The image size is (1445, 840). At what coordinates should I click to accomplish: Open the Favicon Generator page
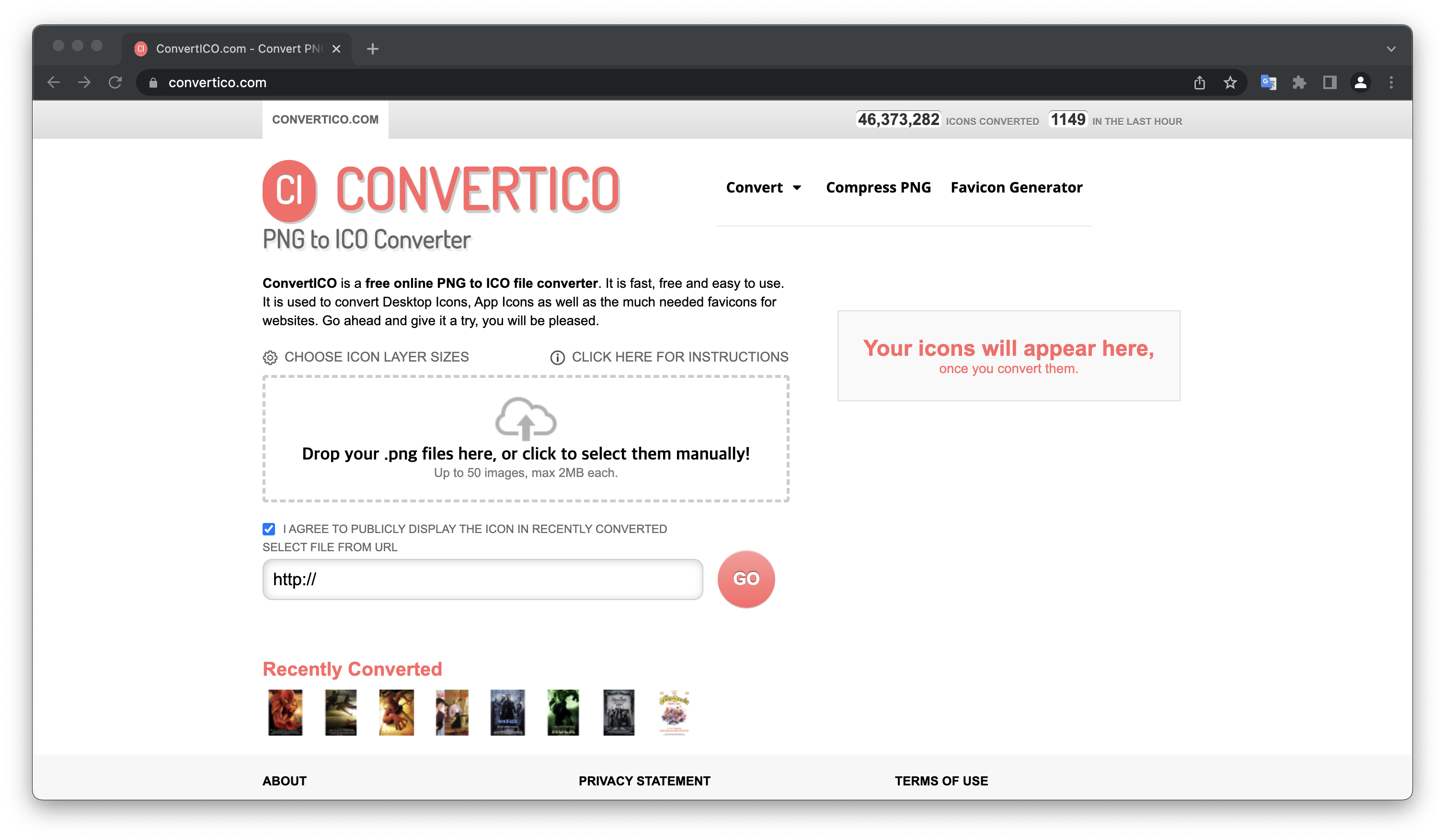(x=1016, y=187)
